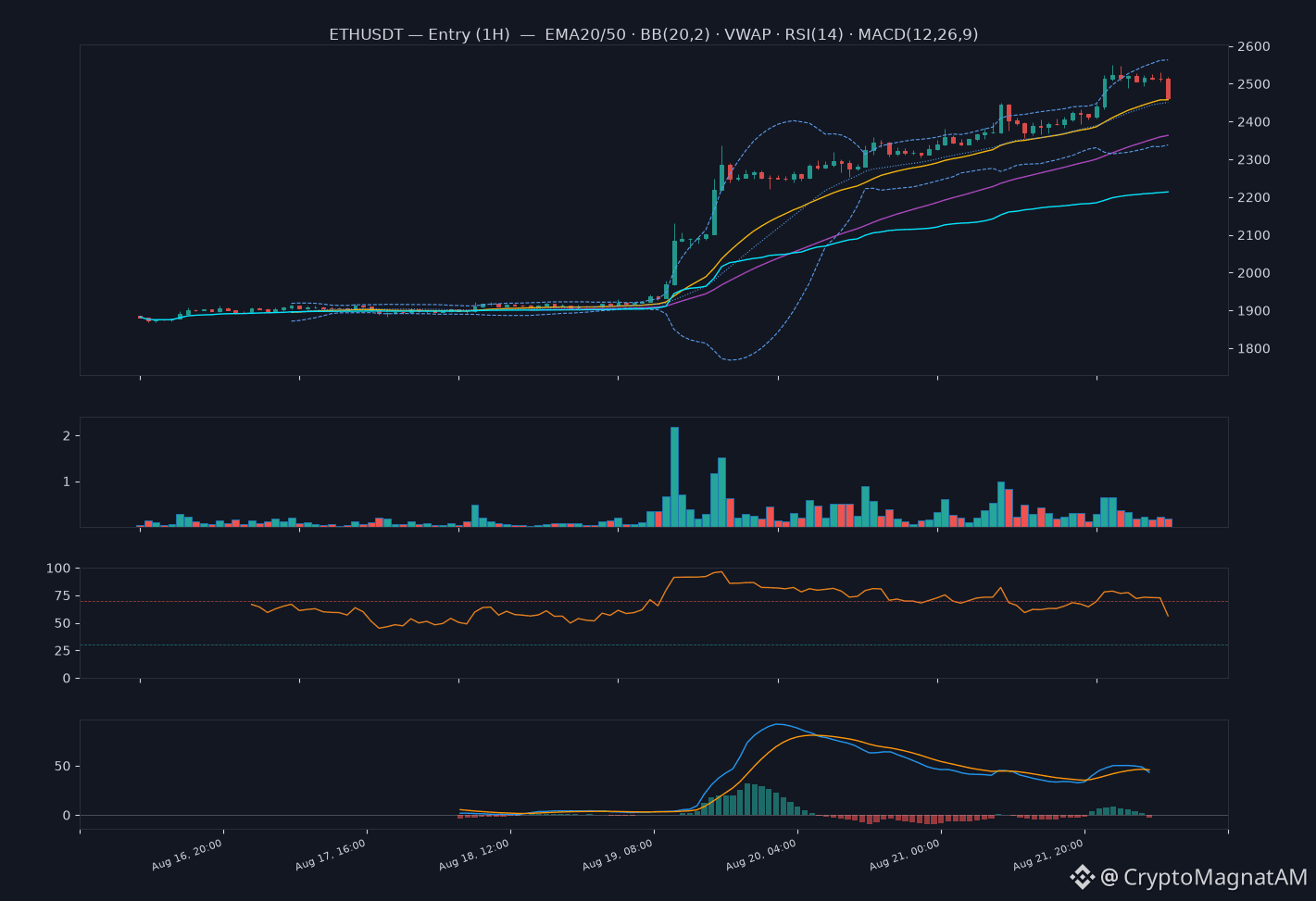Click the RSI axis label 75

(62, 595)
